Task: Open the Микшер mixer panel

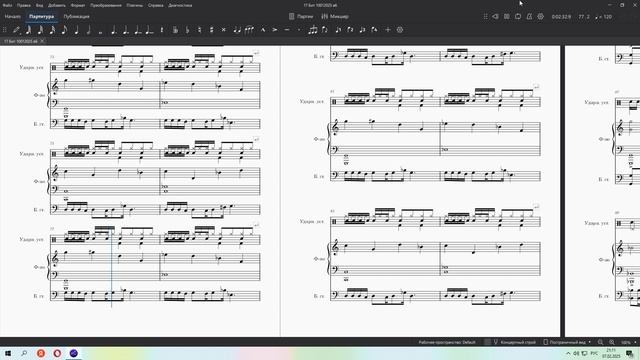Action: coord(335,17)
